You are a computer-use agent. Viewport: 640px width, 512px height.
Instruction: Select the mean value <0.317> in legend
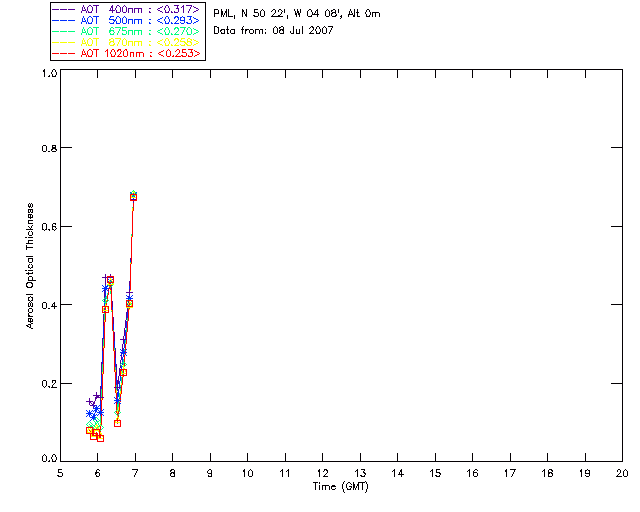pyautogui.click(x=178, y=9)
